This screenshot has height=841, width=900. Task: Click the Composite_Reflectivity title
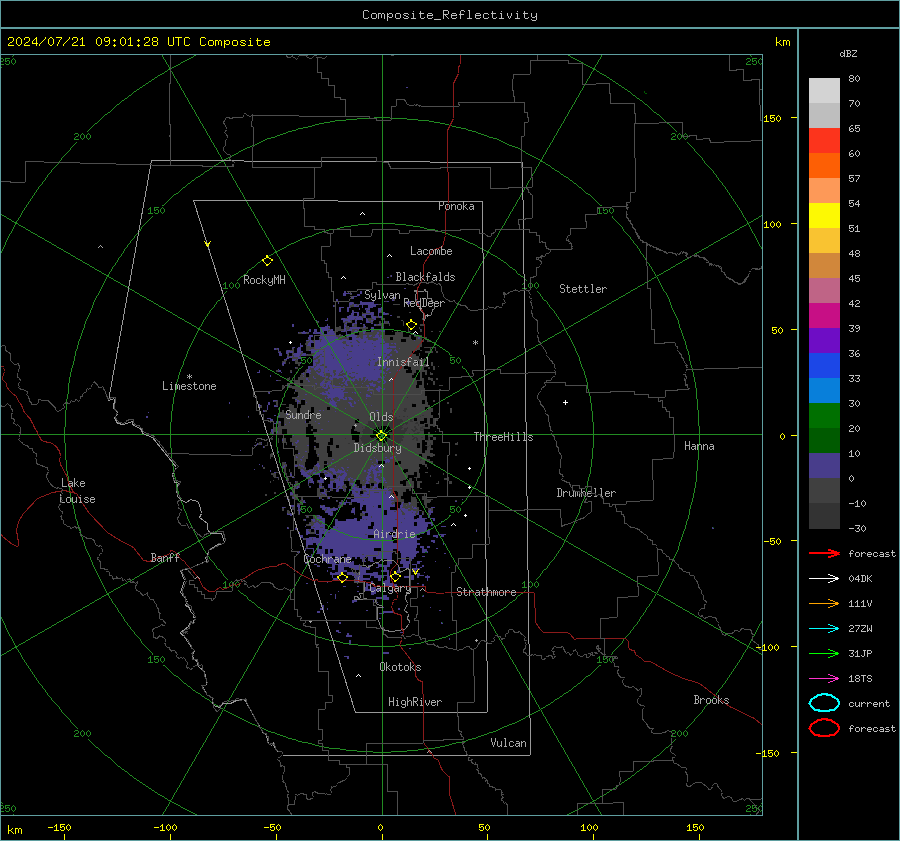pyautogui.click(x=449, y=15)
